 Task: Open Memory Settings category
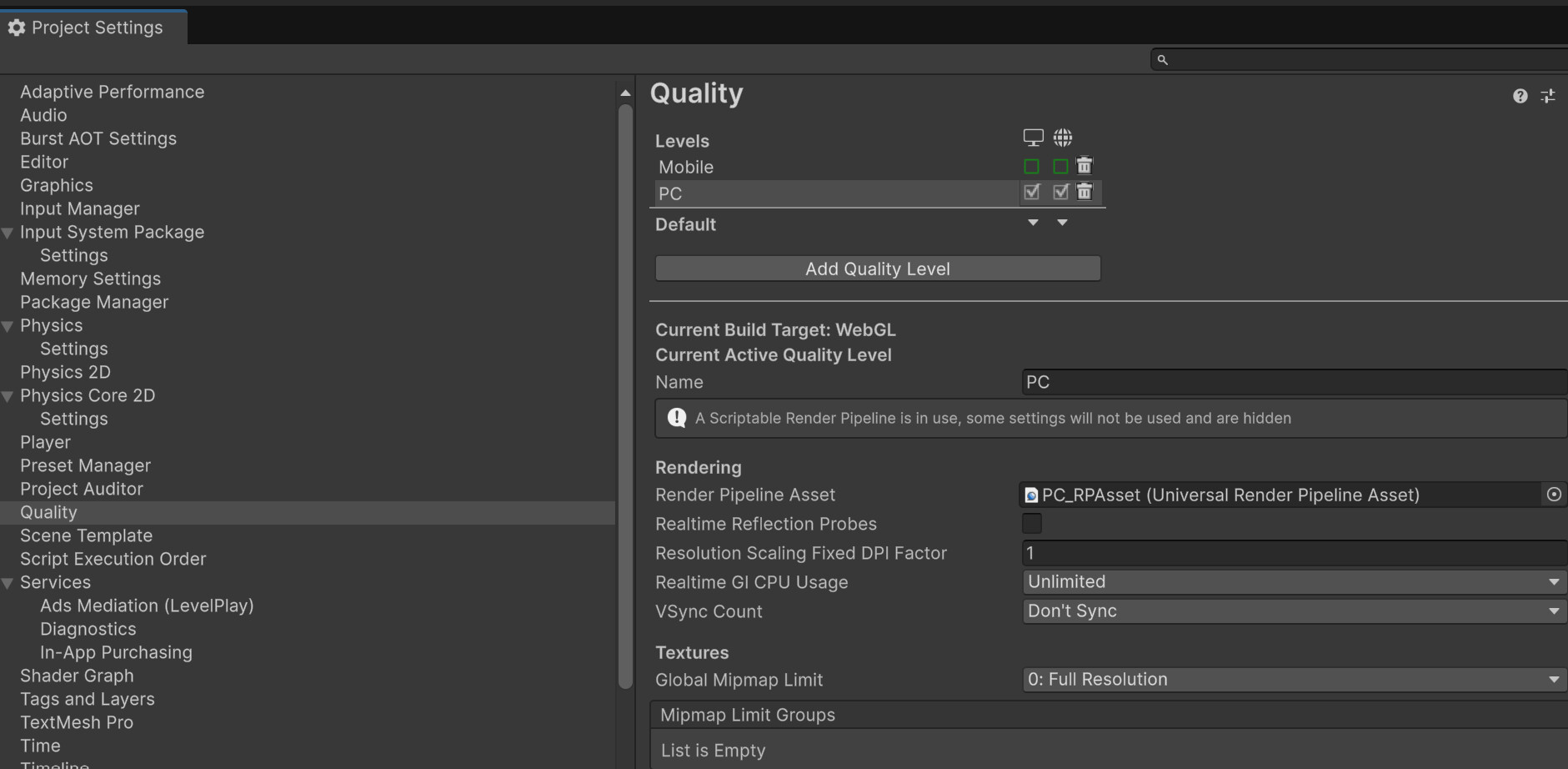click(x=91, y=279)
